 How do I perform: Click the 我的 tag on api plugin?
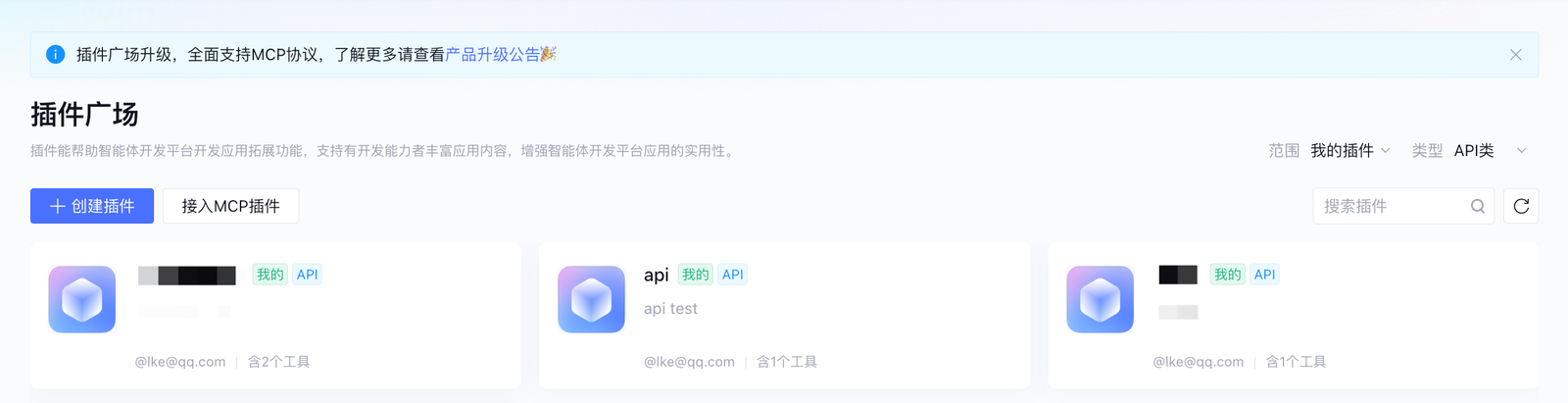pos(696,275)
